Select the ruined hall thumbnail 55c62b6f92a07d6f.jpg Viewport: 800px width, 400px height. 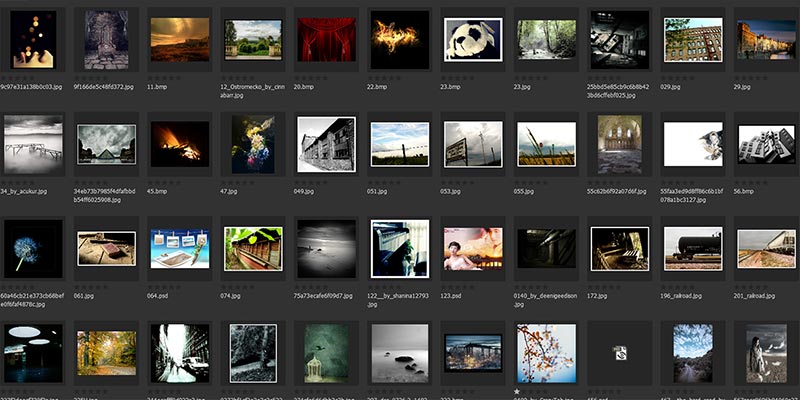[620, 144]
